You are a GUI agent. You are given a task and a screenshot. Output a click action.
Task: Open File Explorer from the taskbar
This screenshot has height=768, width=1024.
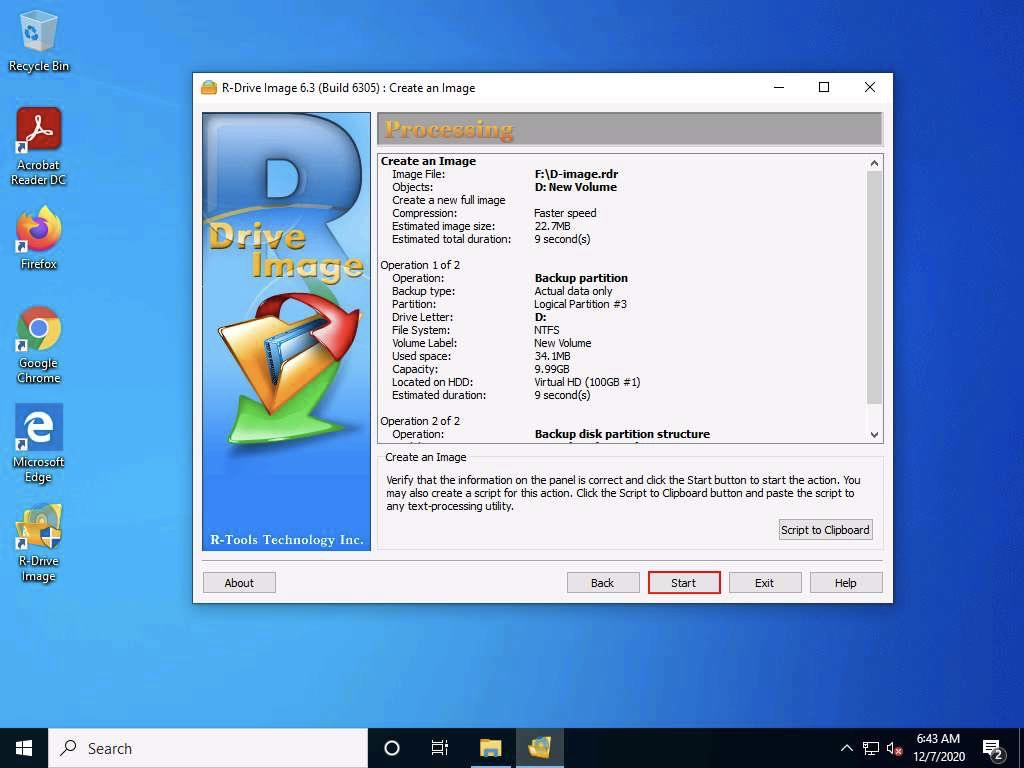tap(490, 748)
